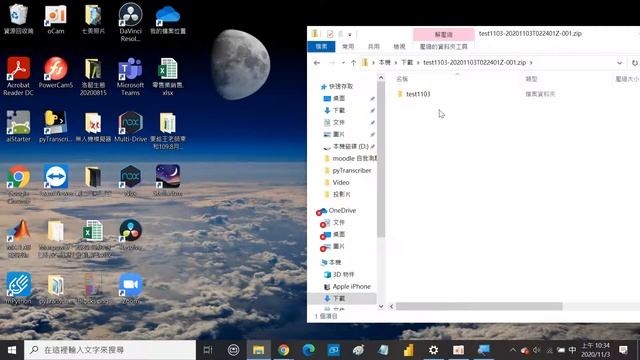640x360 pixels.
Task: Sort by the Name column header
Action: pos(402,79)
